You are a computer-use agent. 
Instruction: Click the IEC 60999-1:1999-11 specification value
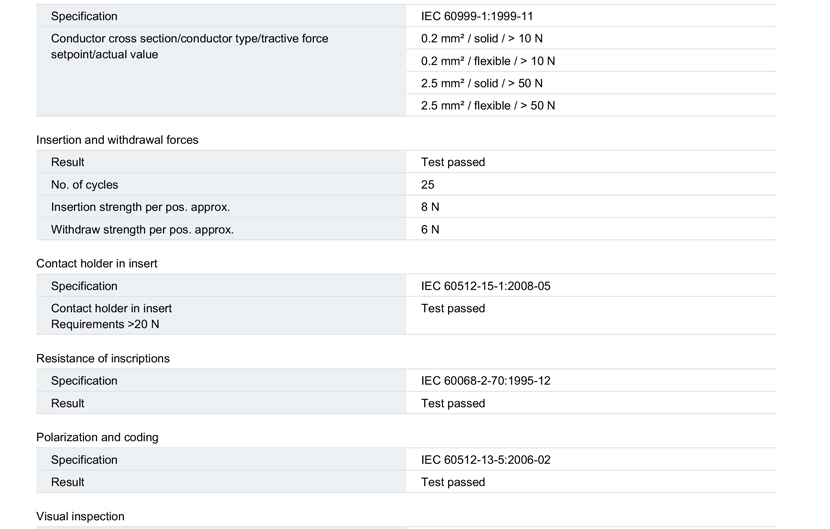click(477, 16)
